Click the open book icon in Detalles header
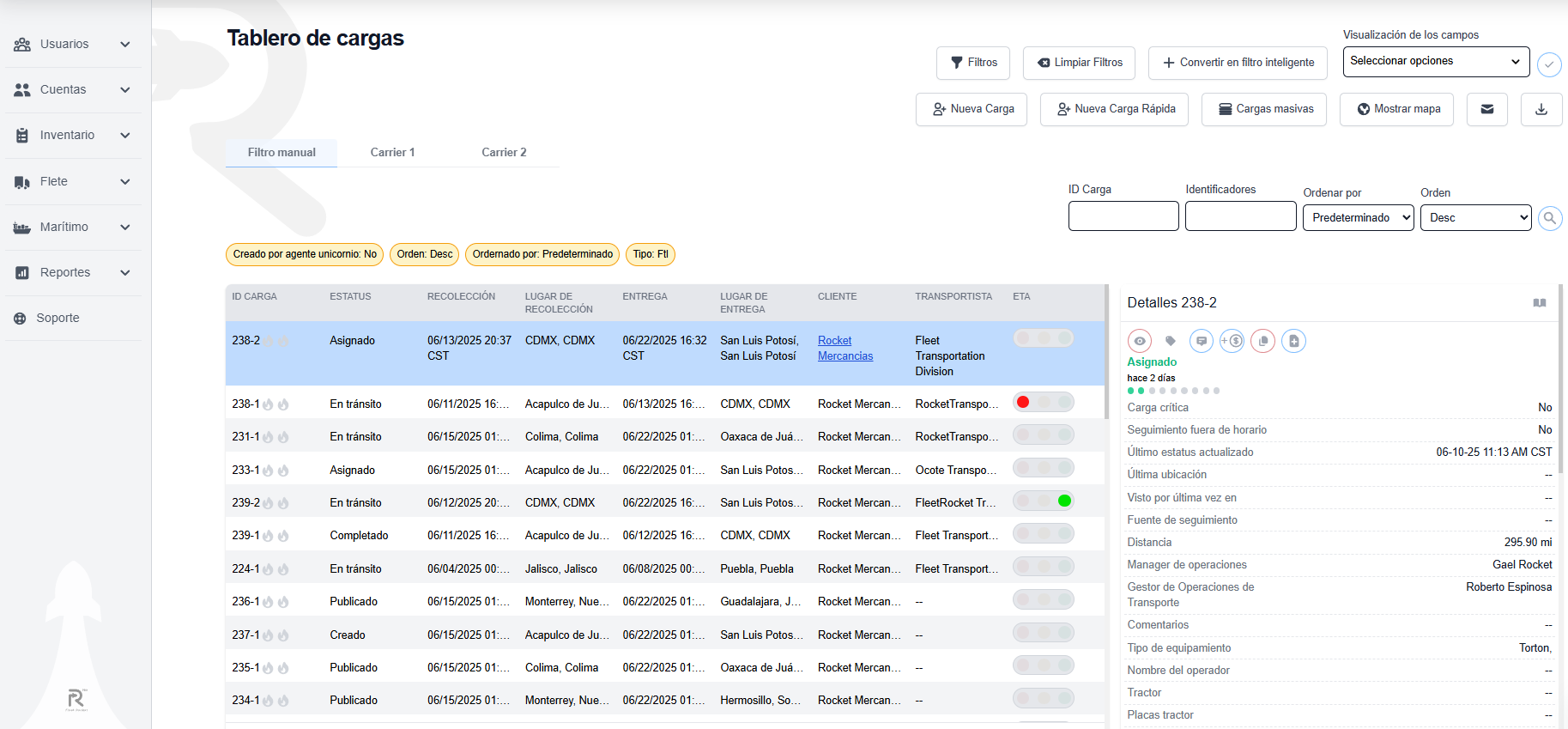Screen dimensions: 1568x729 coord(1540,303)
